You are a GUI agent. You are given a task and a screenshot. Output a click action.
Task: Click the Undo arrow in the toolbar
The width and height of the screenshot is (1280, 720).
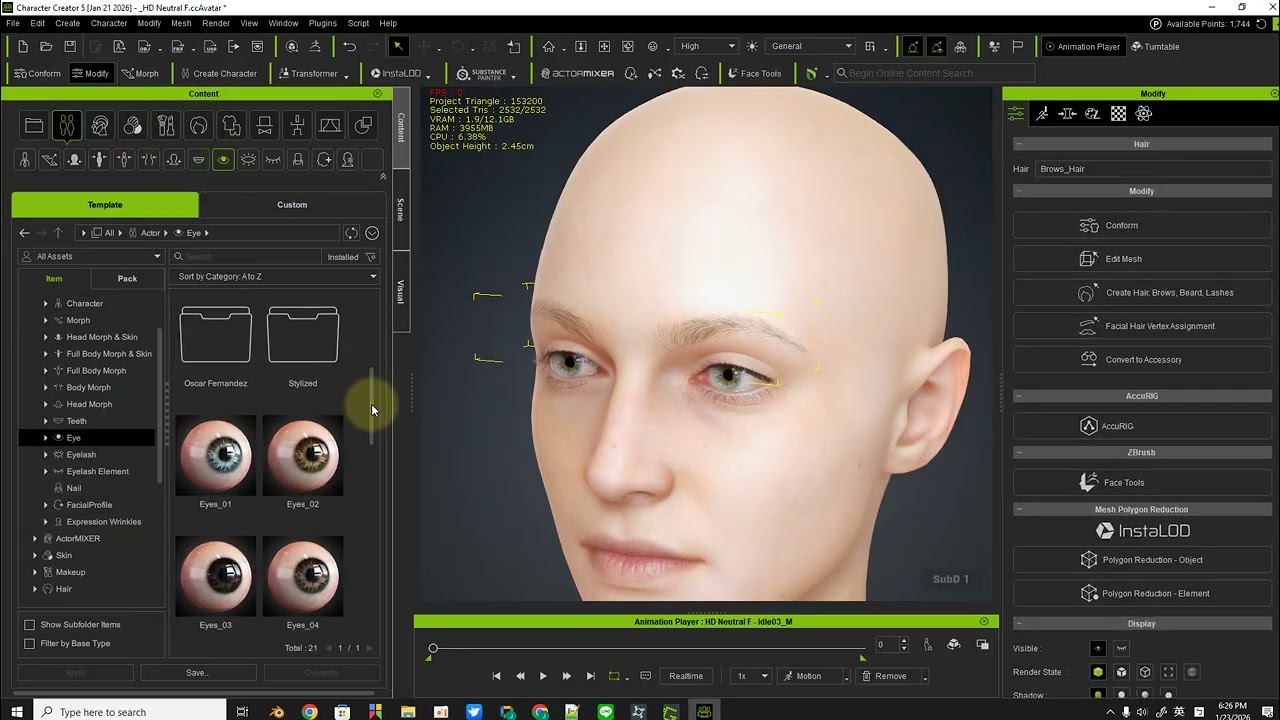(349, 47)
